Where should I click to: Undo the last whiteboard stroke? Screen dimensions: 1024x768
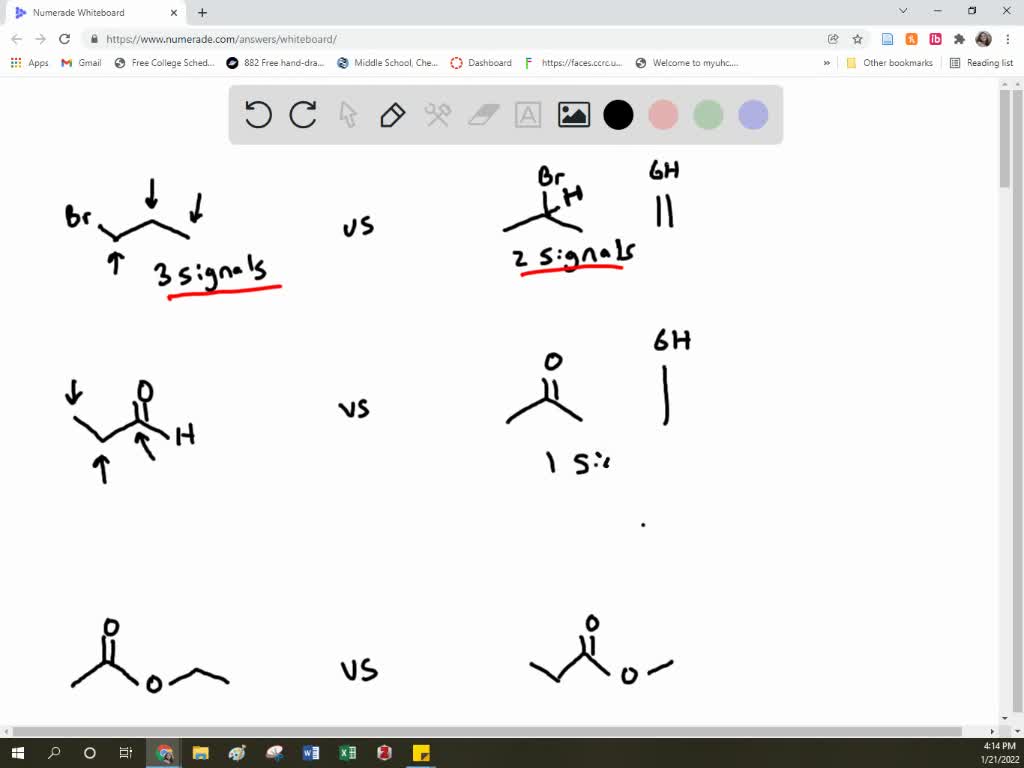point(258,114)
